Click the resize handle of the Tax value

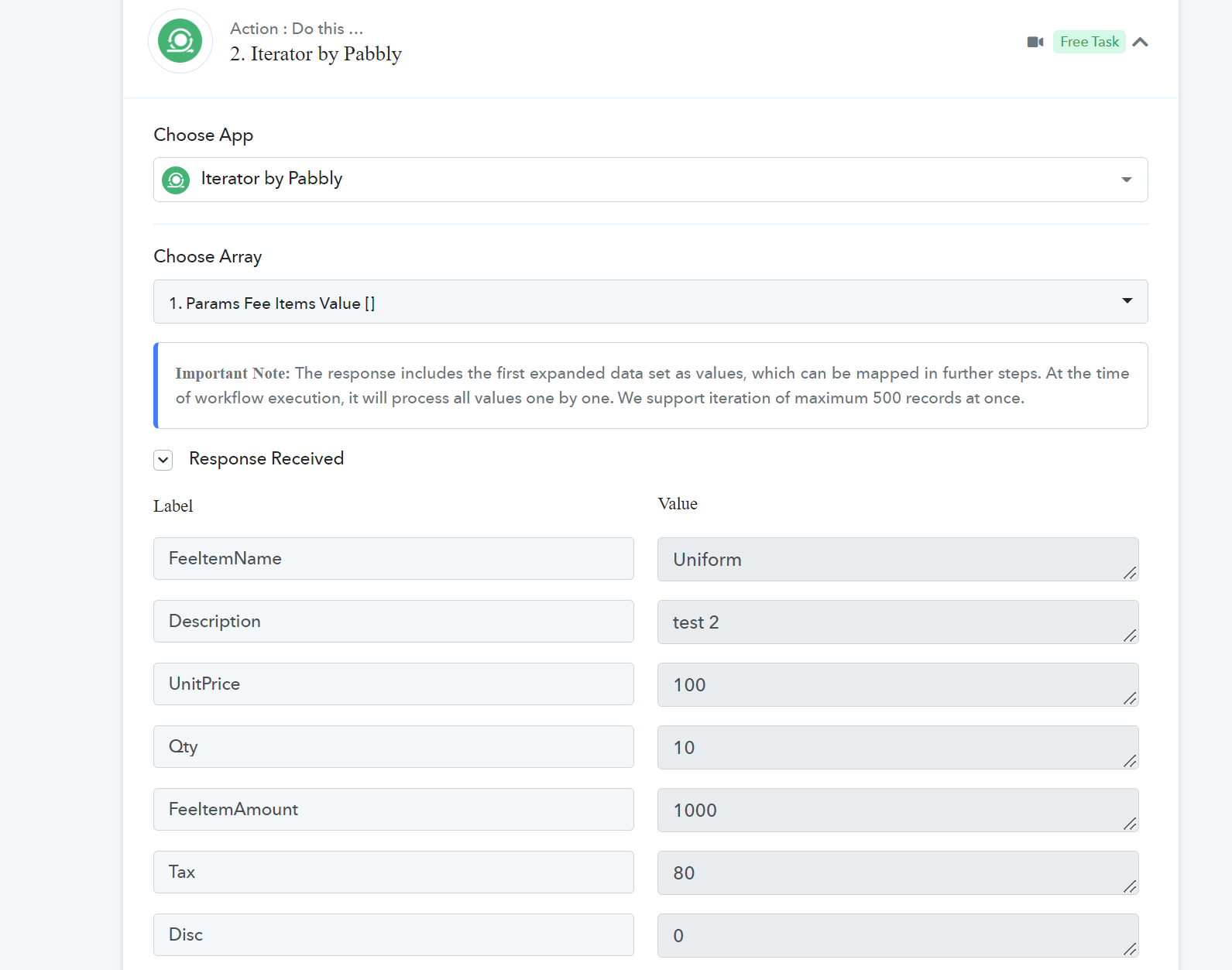[1131, 886]
